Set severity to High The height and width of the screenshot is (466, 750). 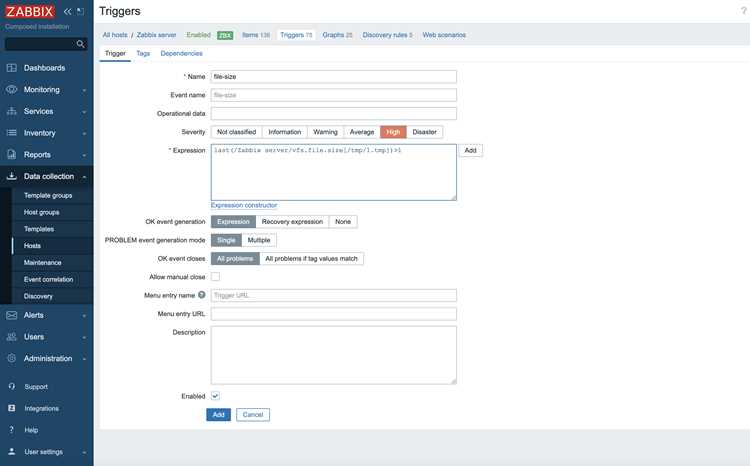[393, 132]
